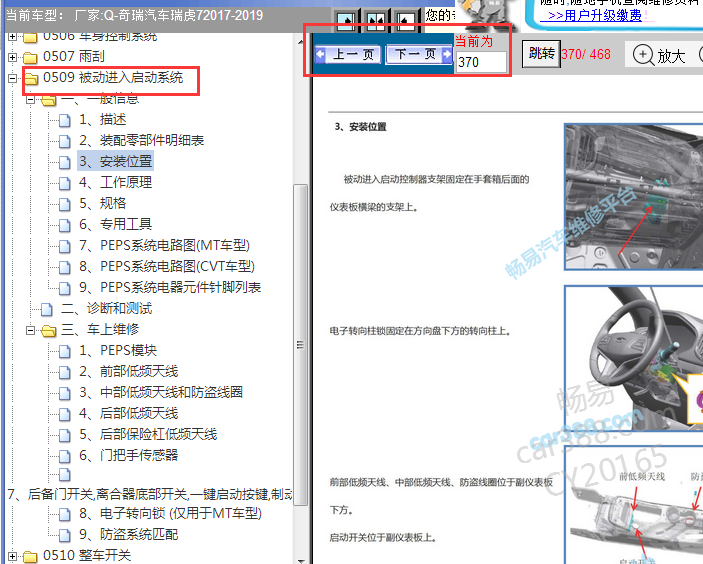Zoom in with the 放大 magnifier
Image resolution: width=703 pixels, height=564 pixels.
click(x=659, y=56)
